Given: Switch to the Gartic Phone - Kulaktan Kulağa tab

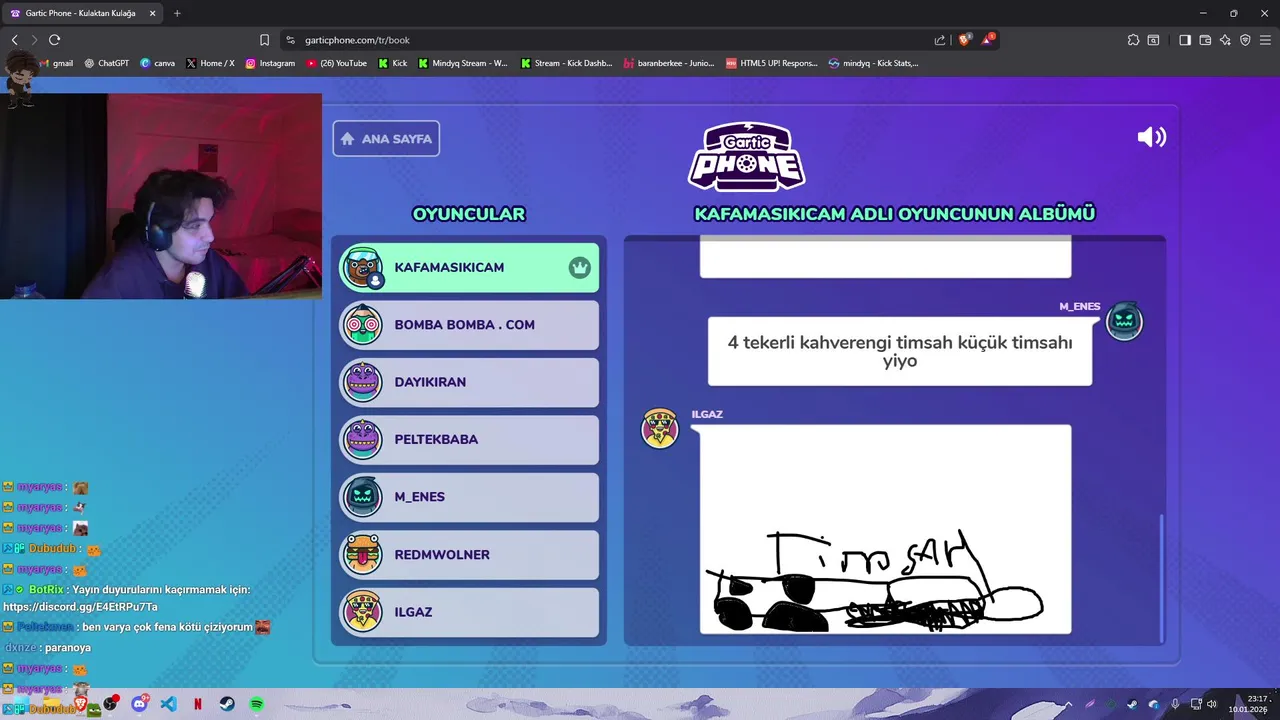Looking at the screenshot, I should coord(82,13).
